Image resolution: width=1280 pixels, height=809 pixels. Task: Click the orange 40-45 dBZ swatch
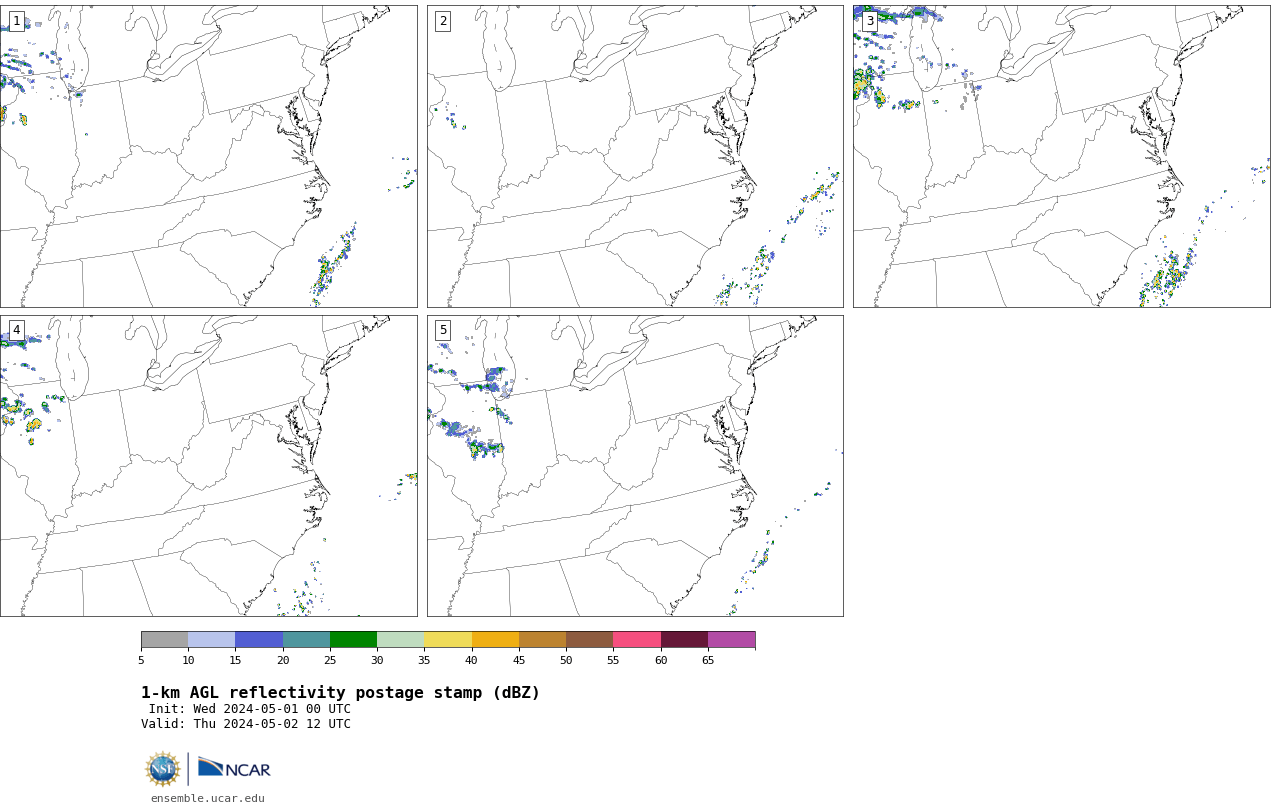pos(495,640)
